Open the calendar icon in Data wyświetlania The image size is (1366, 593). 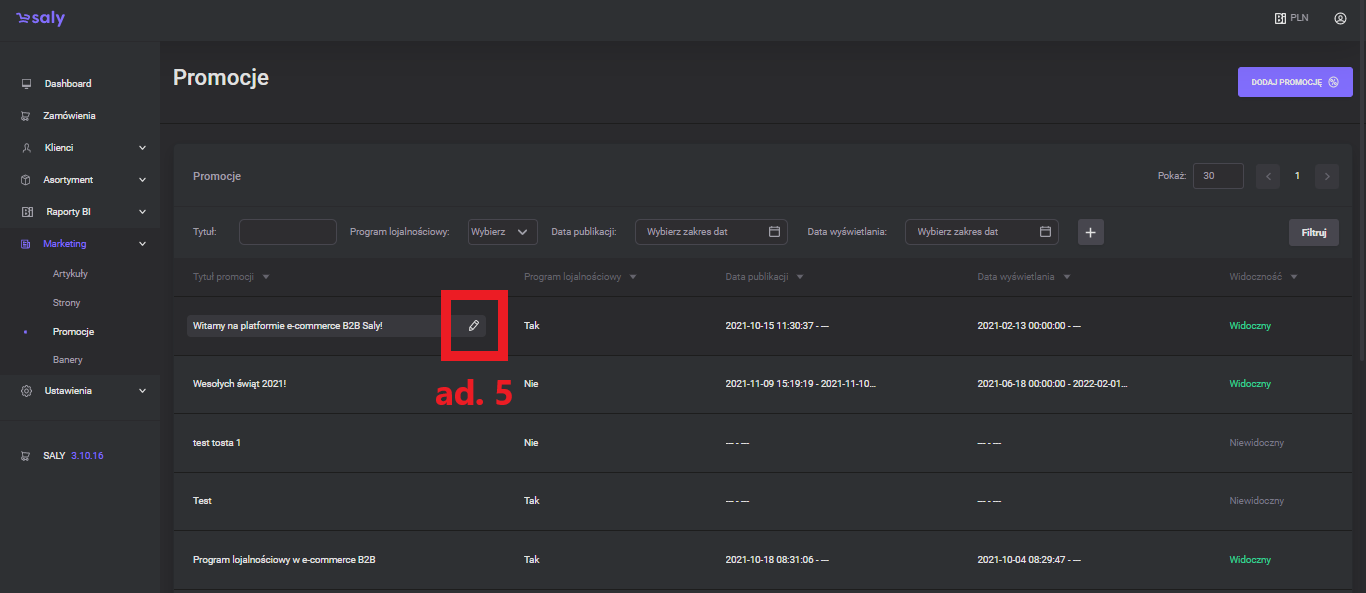(x=1045, y=232)
